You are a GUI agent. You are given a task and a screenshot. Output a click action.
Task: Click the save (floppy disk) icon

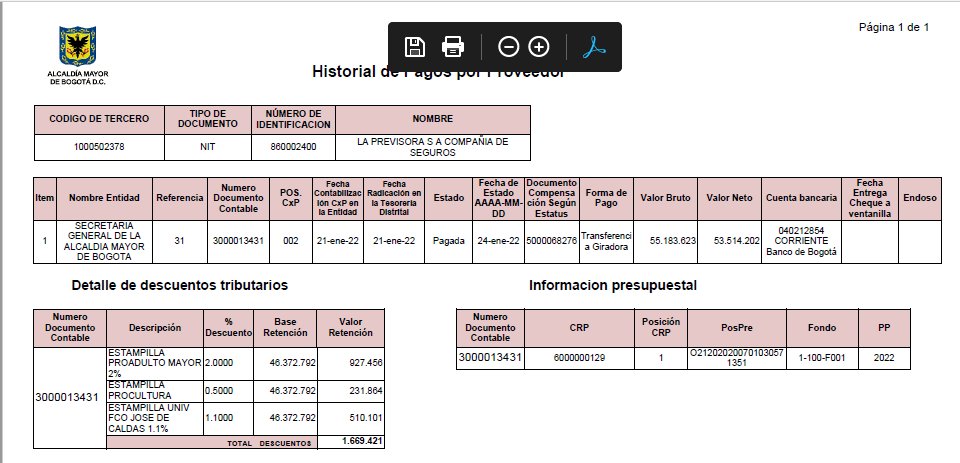415,47
